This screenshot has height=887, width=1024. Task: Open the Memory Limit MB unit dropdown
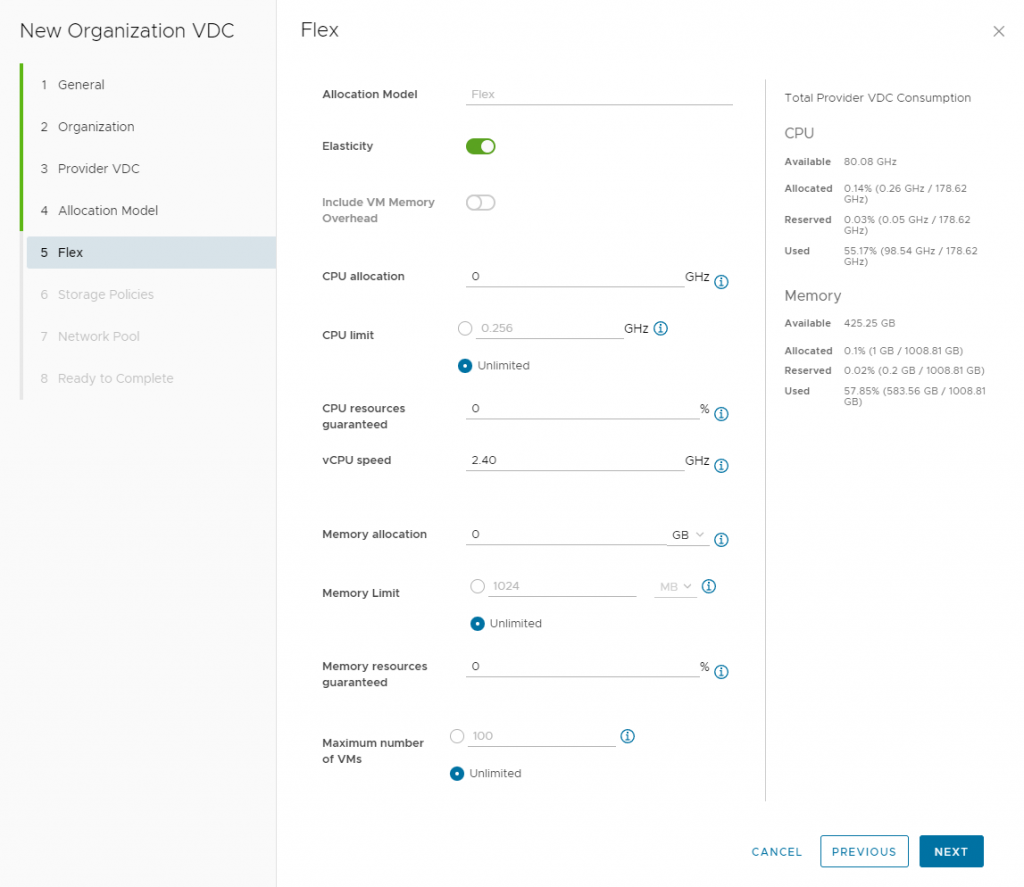676,587
